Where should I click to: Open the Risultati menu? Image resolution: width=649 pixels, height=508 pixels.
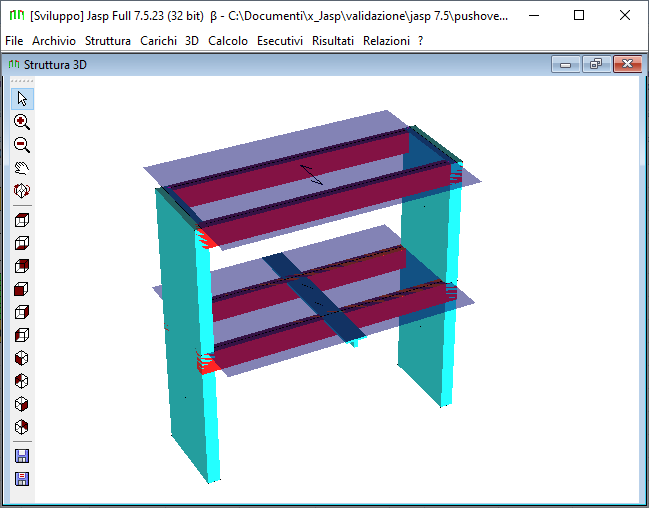tap(333, 41)
